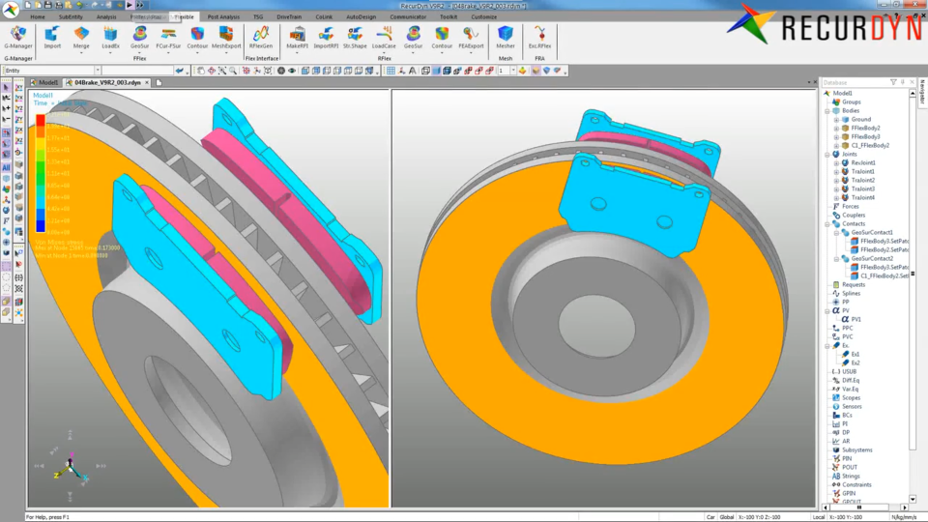Expand the FFlexBody2 node
928x522 pixels.
tap(836, 128)
